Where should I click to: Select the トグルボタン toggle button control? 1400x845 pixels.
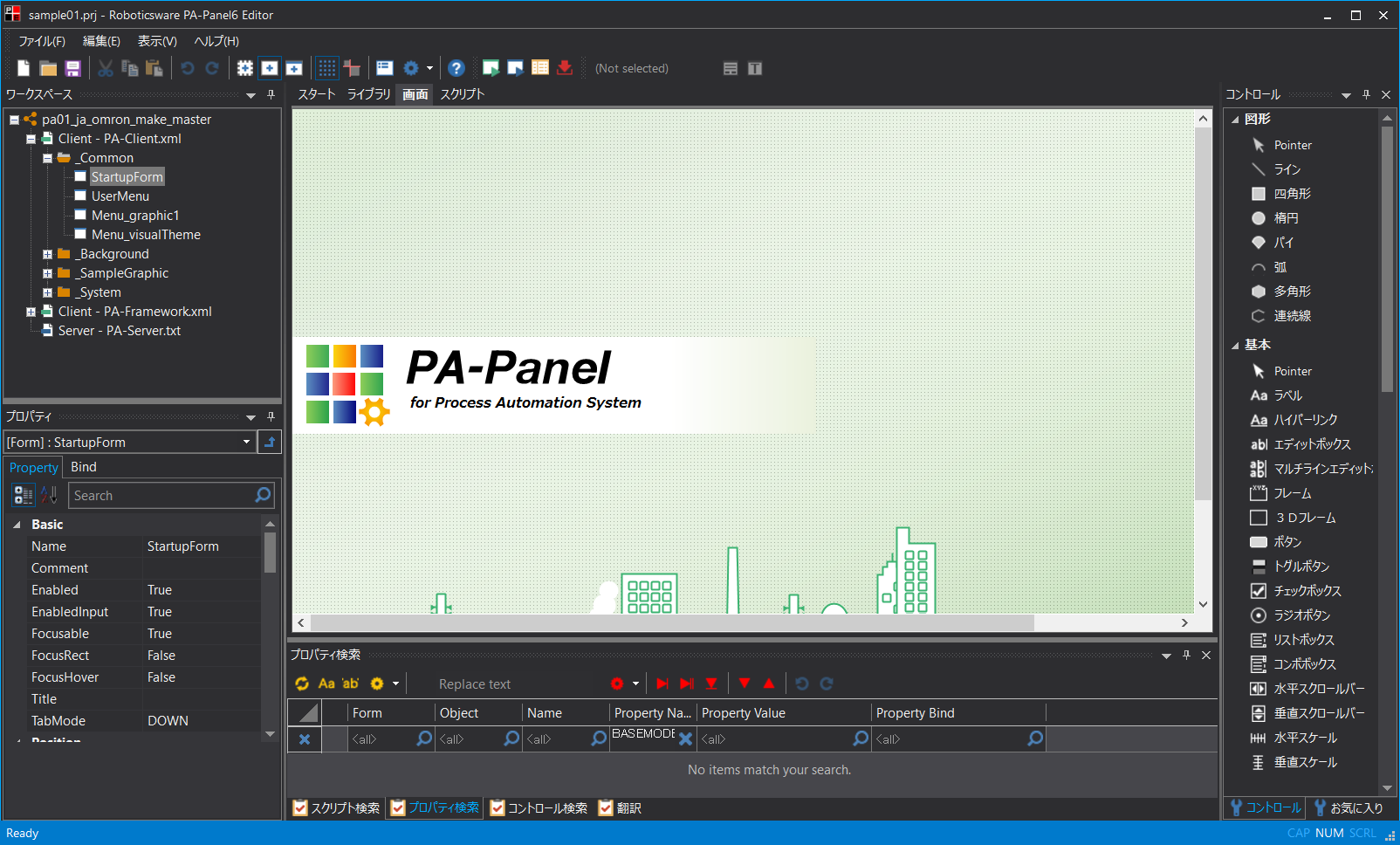[x=1300, y=567]
